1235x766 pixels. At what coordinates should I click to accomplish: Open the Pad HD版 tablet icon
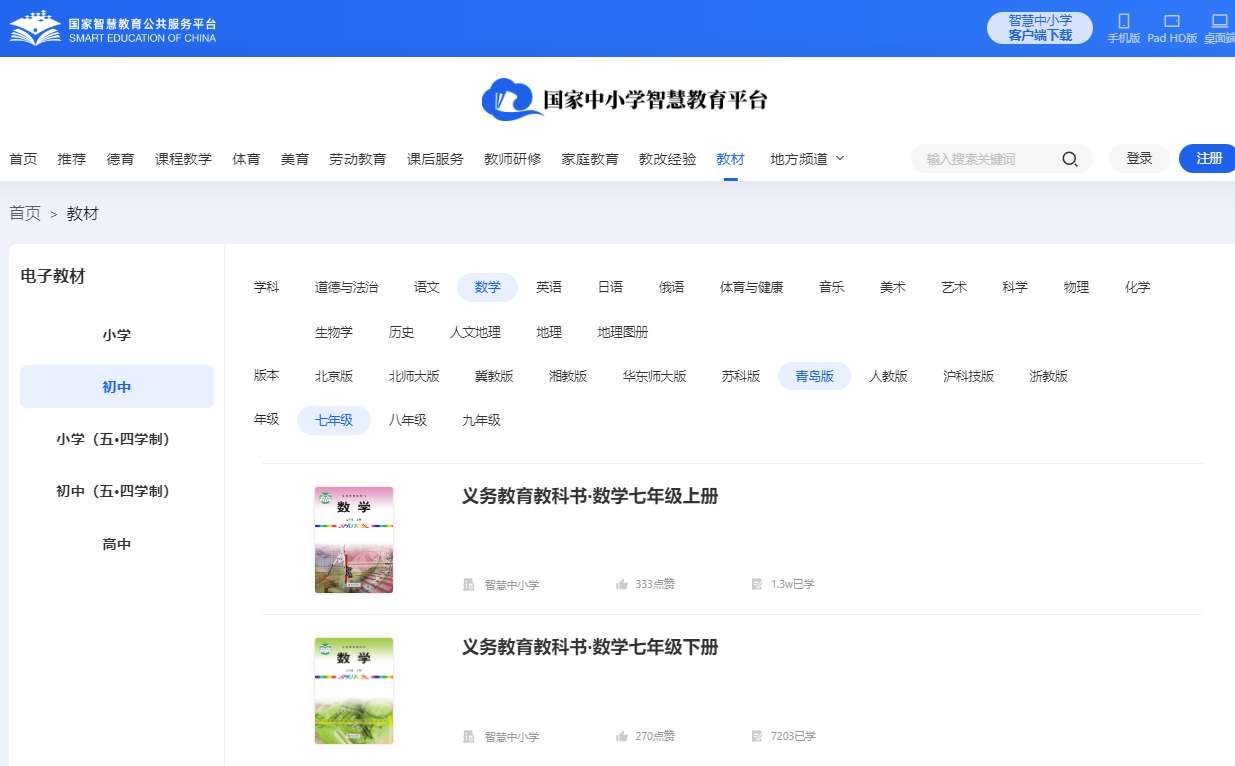tap(1172, 21)
